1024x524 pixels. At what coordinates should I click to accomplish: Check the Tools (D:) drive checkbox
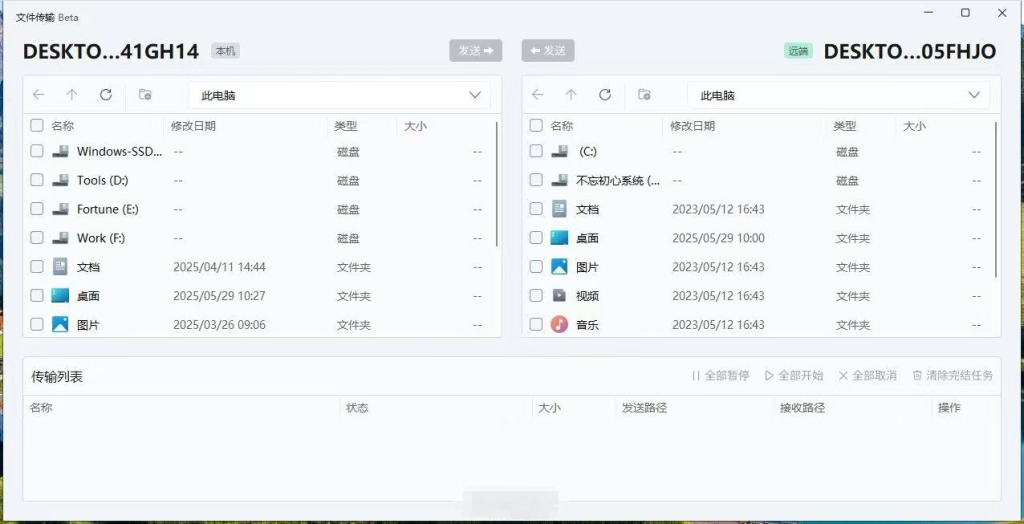pos(37,181)
